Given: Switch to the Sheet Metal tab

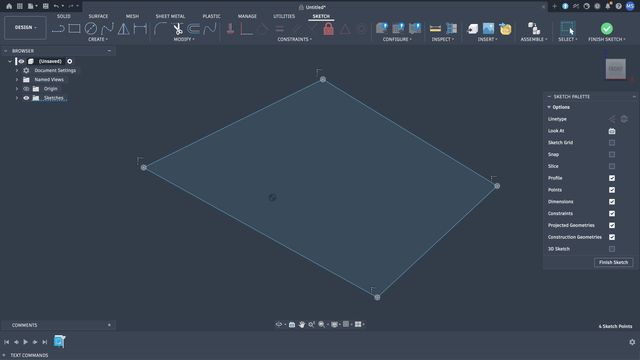Looking at the screenshot, I should point(170,16).
